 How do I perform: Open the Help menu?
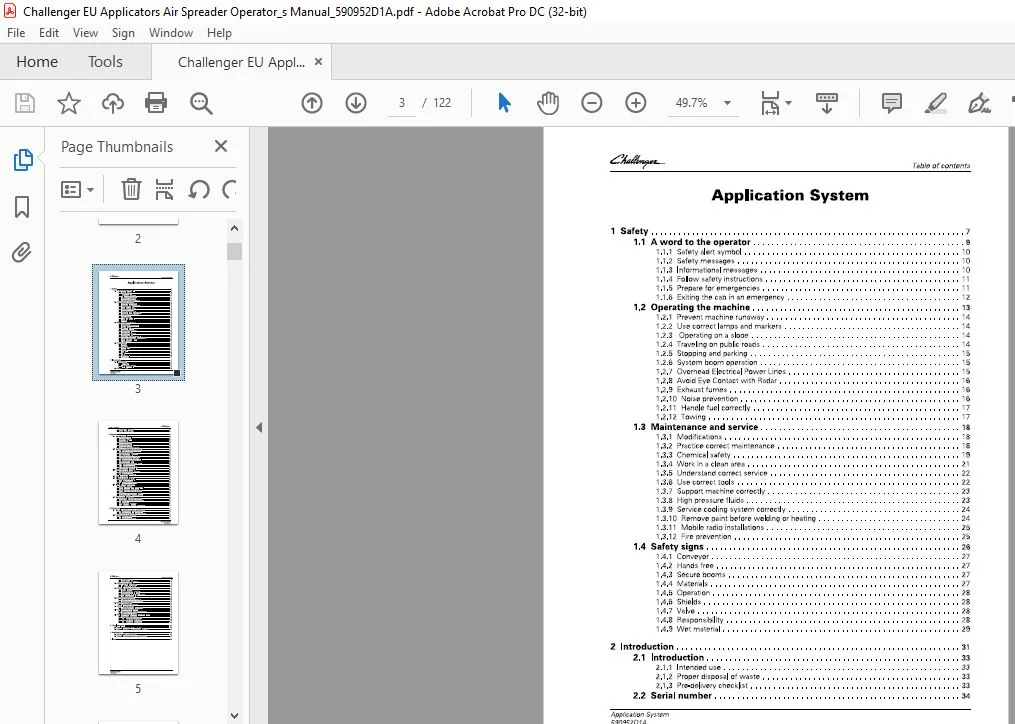pyautogui.click(x=219, y=33)
